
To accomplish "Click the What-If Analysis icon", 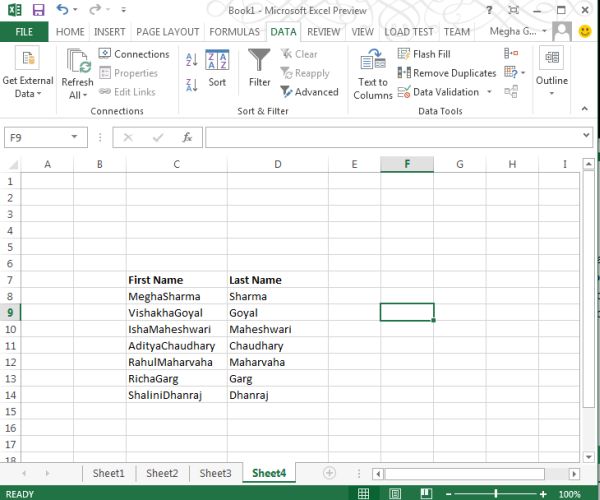I will pyautogui.click(x=511, y=72).
